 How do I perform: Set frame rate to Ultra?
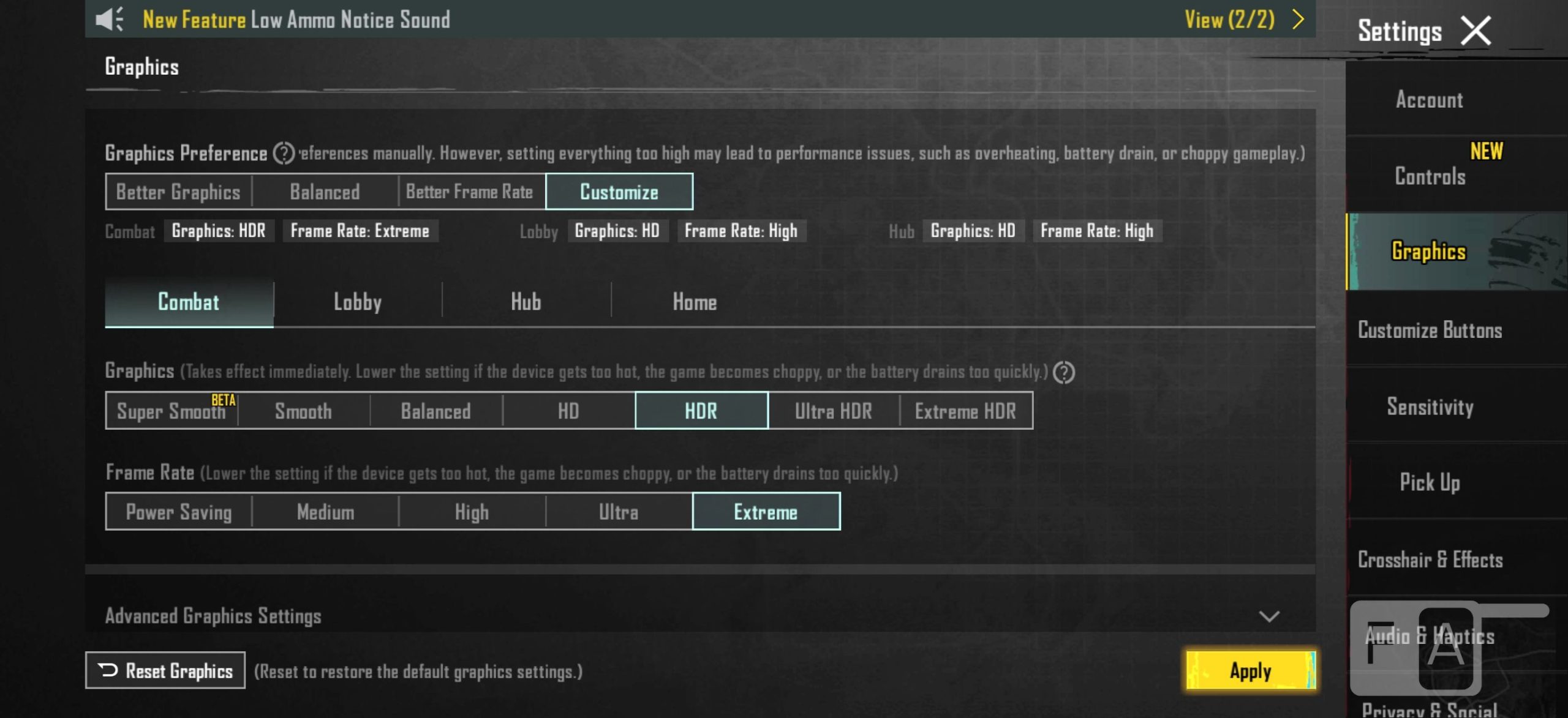pos(619,512)
